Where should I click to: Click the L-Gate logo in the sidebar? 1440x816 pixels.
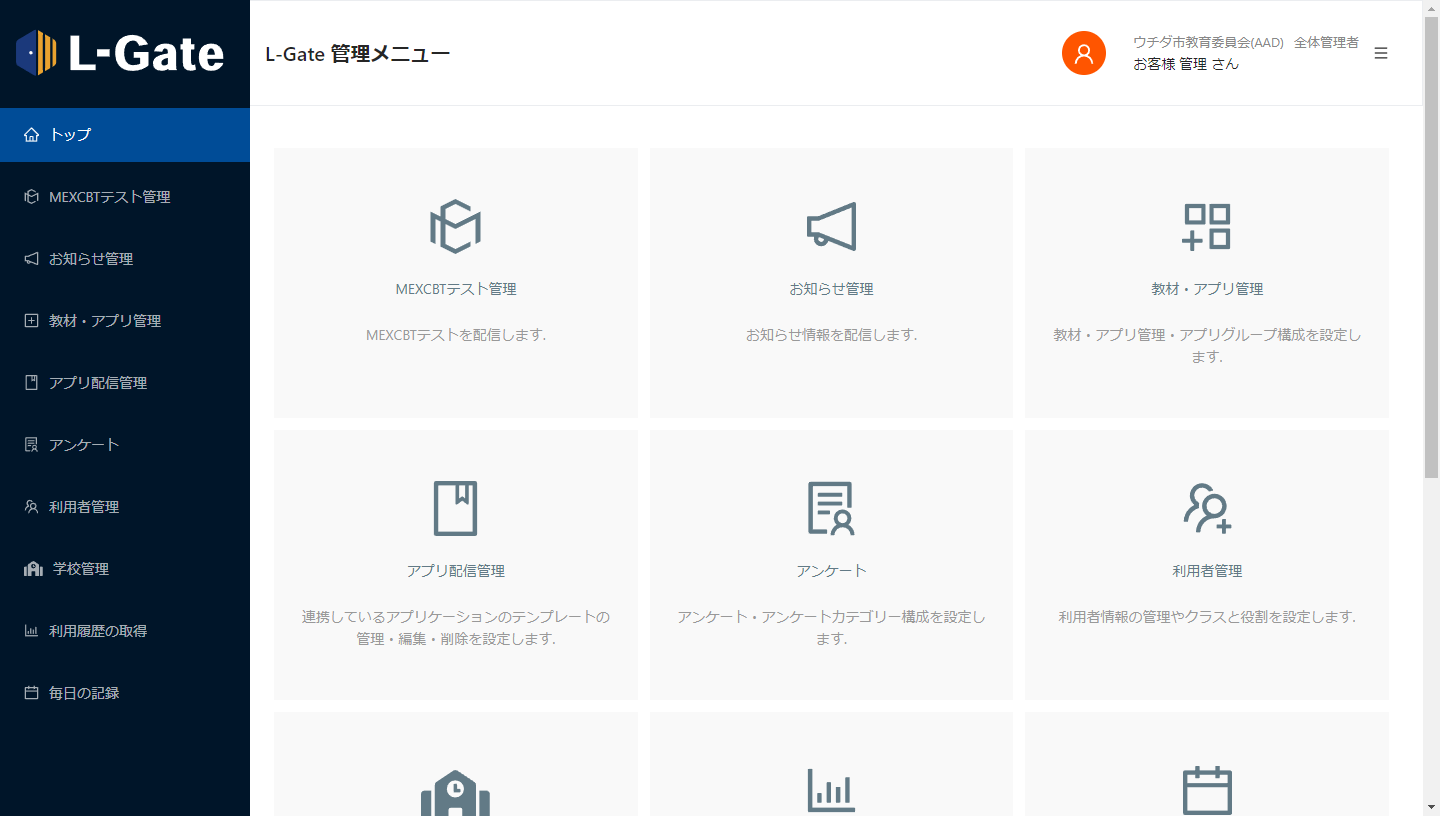120,53
